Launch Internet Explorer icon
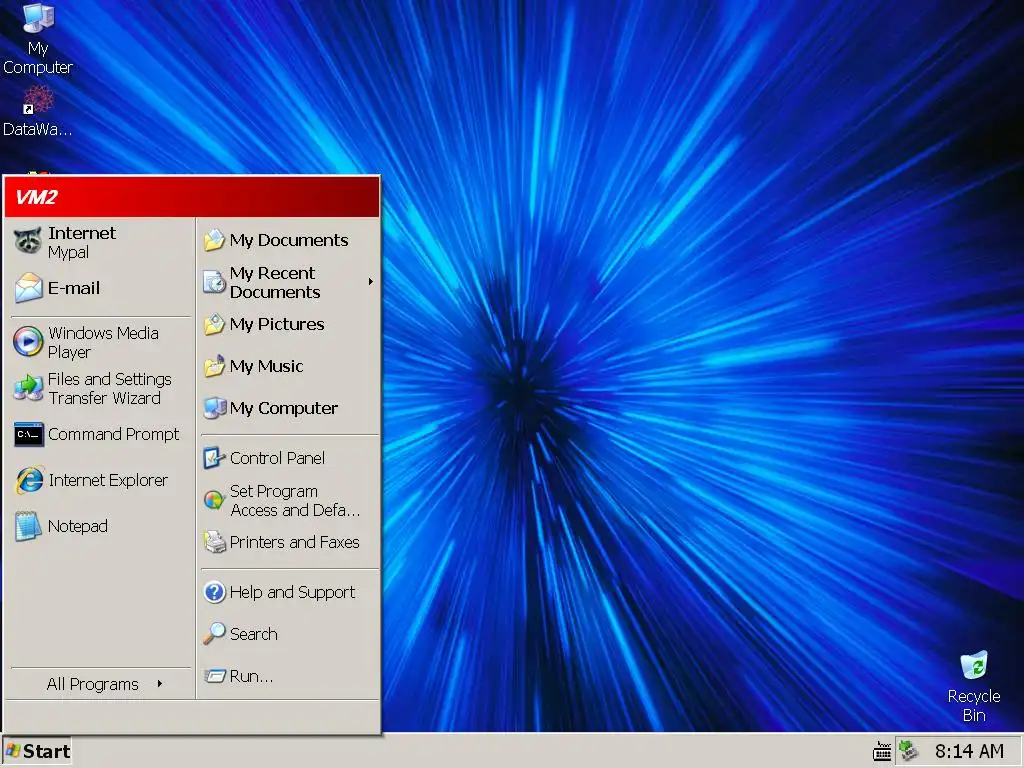 [28, 480]
